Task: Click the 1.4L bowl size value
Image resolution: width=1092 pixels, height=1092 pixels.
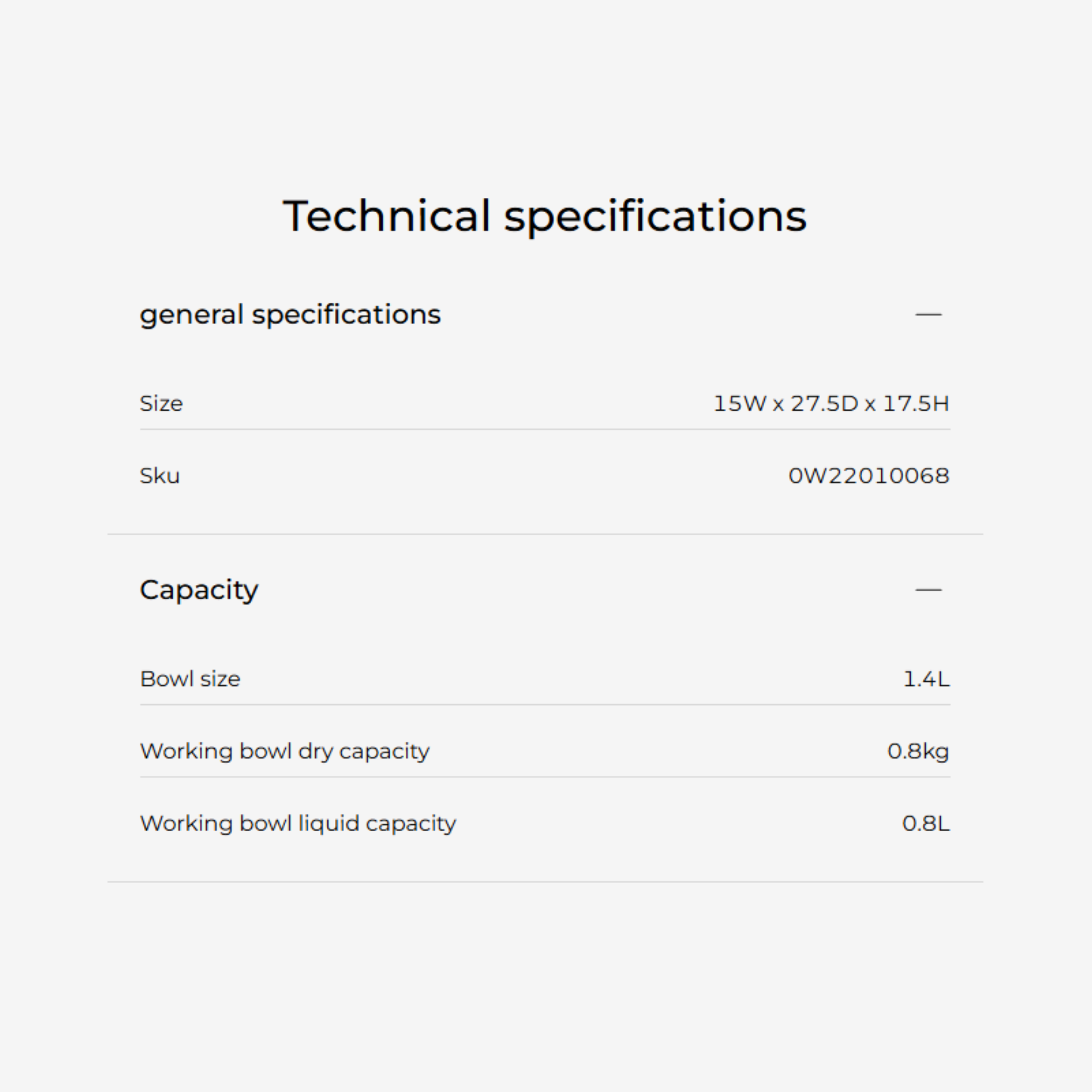Action: [926, 679]
